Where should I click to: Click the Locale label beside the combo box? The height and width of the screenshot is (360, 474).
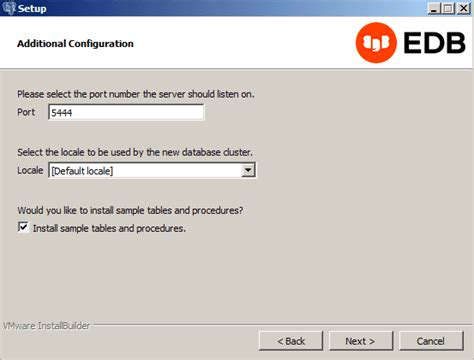[30, 170]
